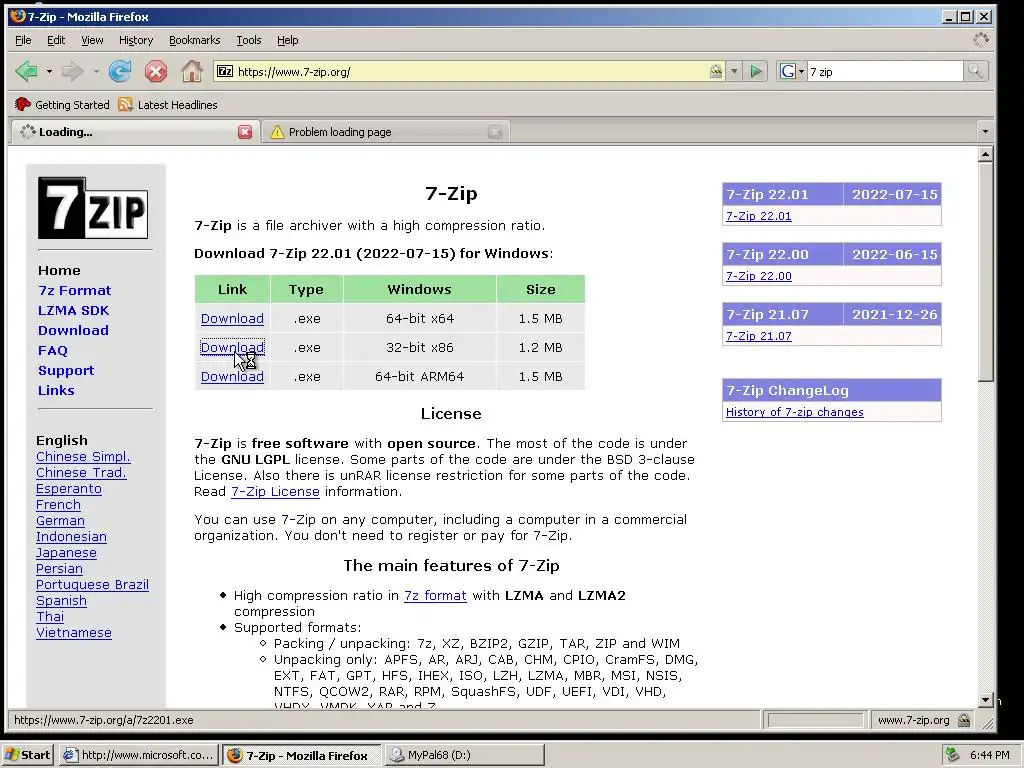Click the Forward arrow button
Image resolution: width=1024 pixels, height=768 pixels.
click(x=72, y=71)
